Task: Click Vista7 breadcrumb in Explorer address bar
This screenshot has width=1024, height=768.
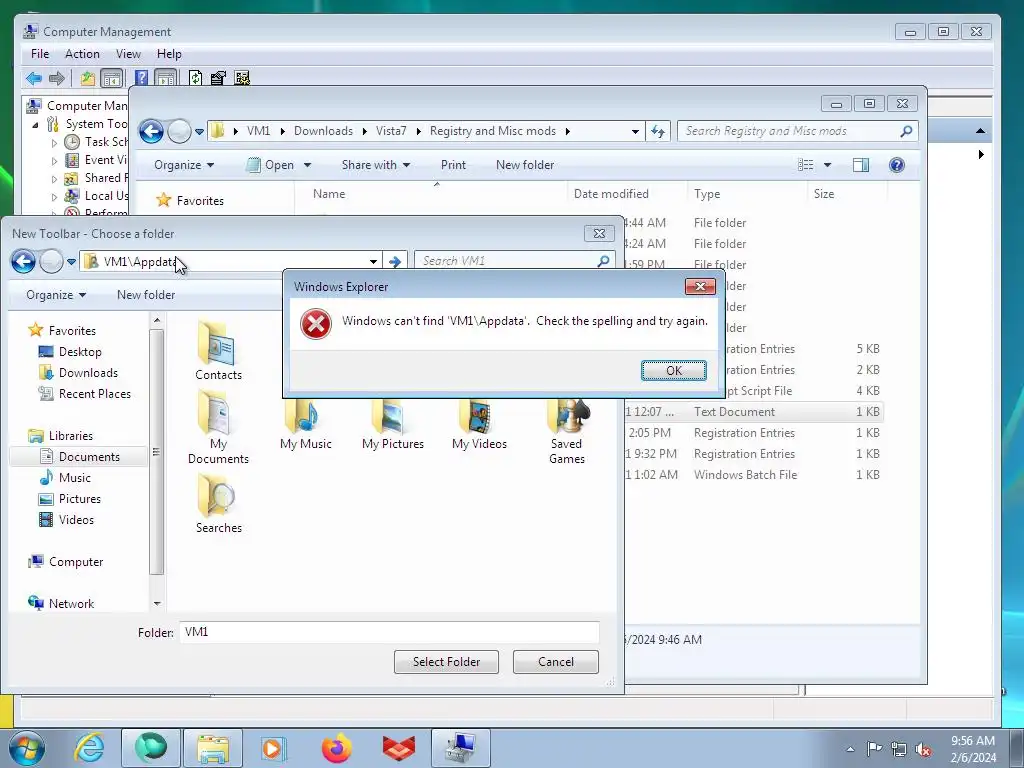Action: [x=391, y=131]
